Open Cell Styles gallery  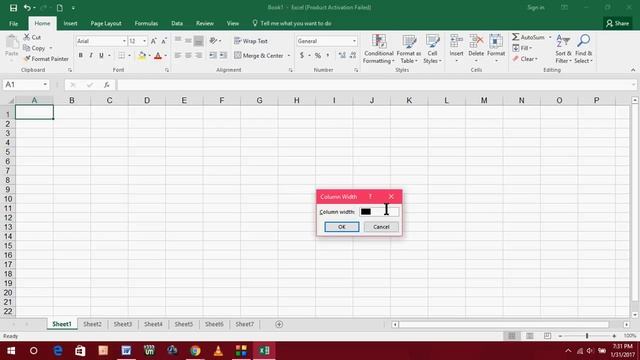[x=432, y=49]
